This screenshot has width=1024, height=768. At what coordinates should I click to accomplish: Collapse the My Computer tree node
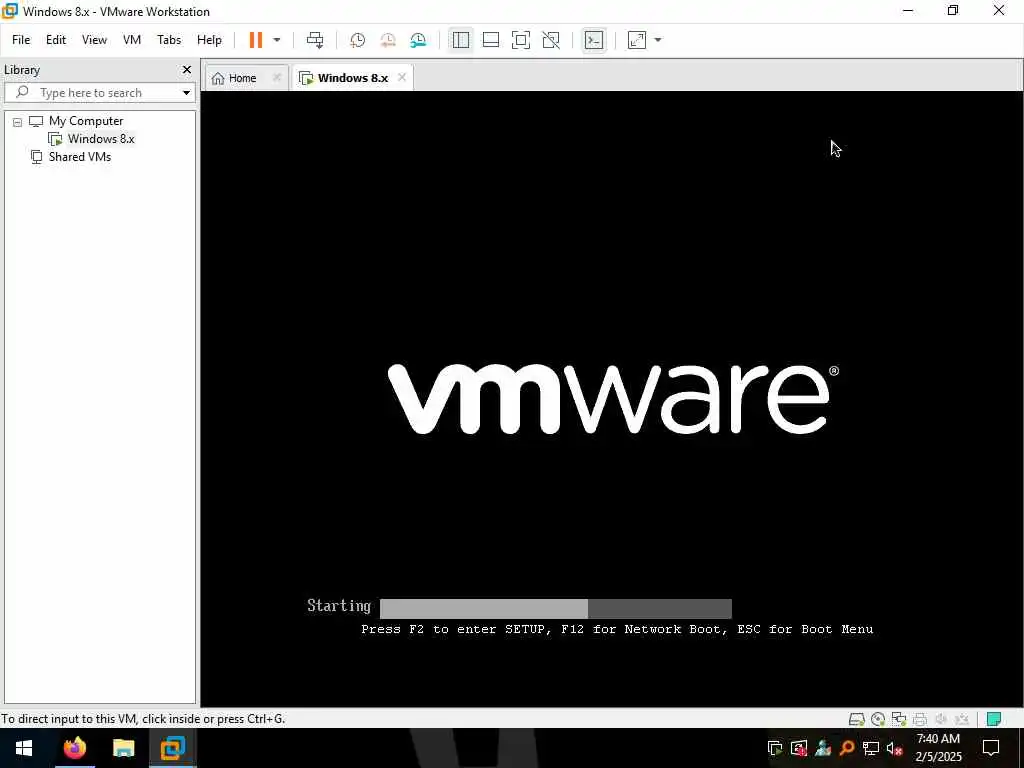point(18,122)
